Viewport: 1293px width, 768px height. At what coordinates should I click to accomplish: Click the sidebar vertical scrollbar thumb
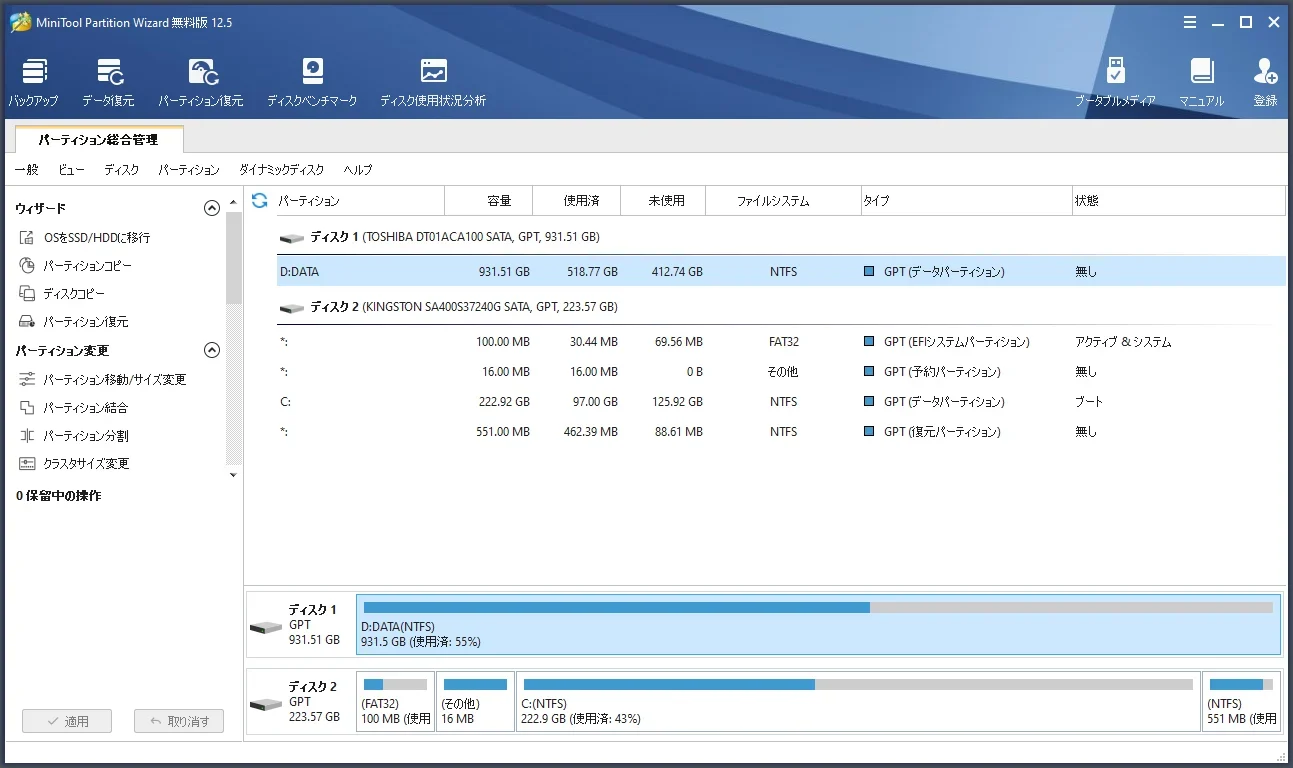[234, 258]
